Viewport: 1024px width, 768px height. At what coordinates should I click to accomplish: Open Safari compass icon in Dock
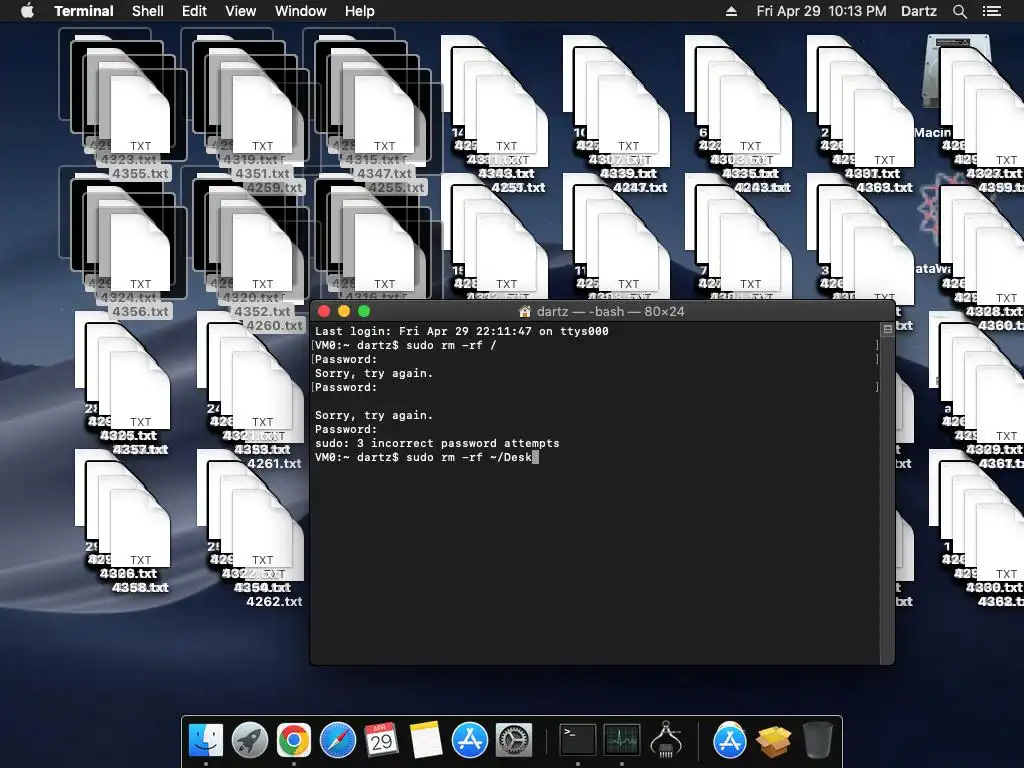pos(338,741)
